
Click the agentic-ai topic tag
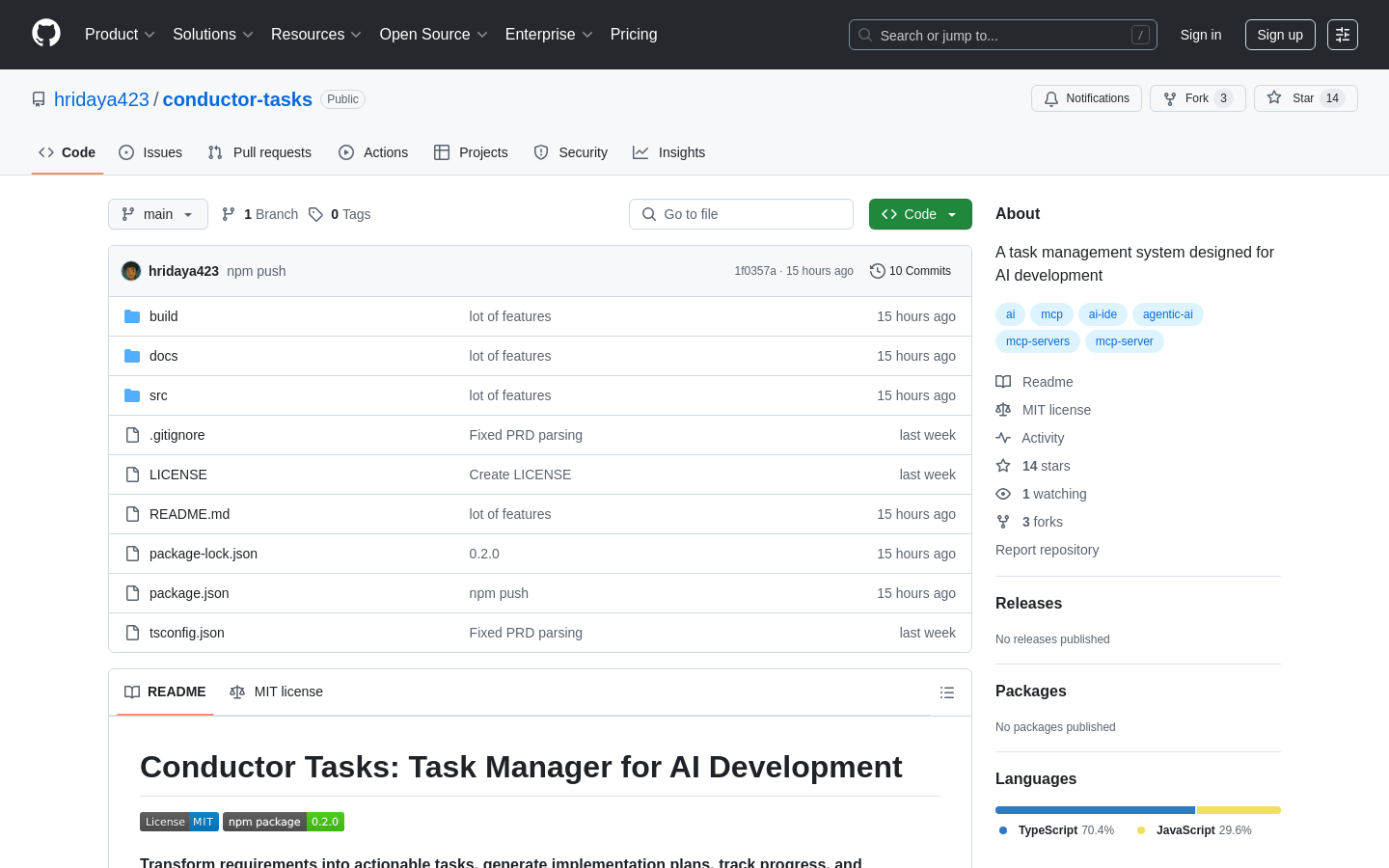coord(1168,314)
